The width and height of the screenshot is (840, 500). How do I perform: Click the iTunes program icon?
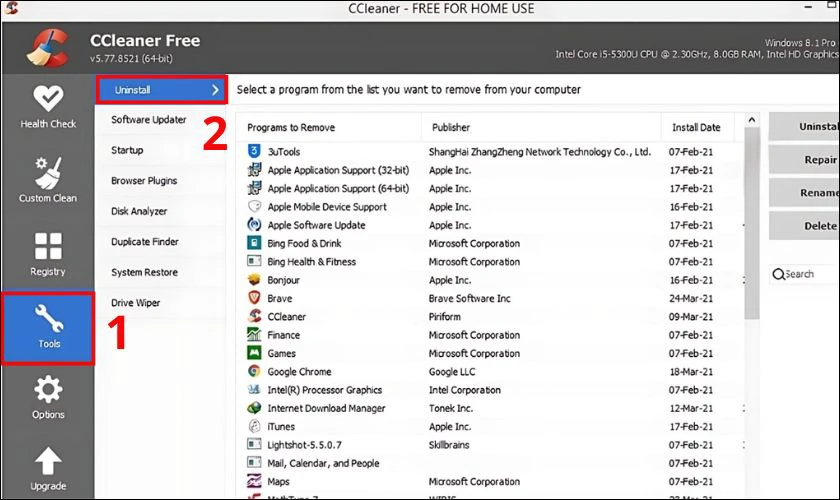pos(254,426)
